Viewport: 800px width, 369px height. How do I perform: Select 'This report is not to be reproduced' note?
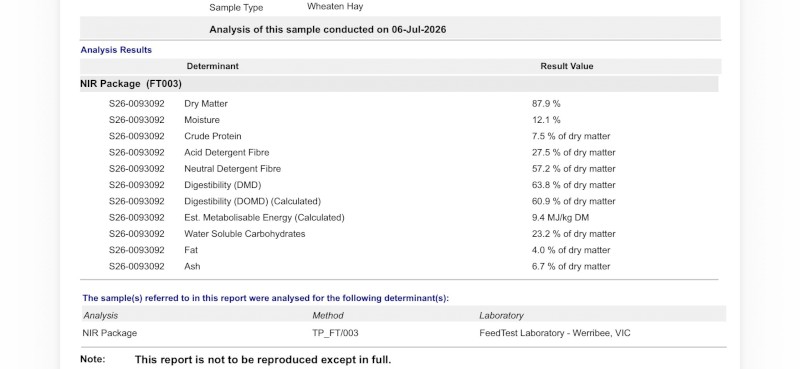click(x=263, y=360)
